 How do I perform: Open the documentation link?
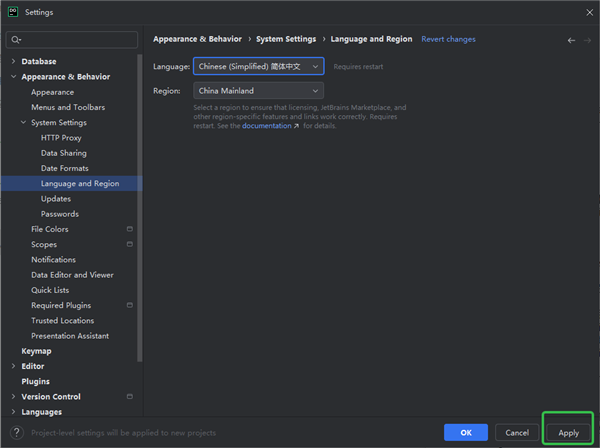269,126
